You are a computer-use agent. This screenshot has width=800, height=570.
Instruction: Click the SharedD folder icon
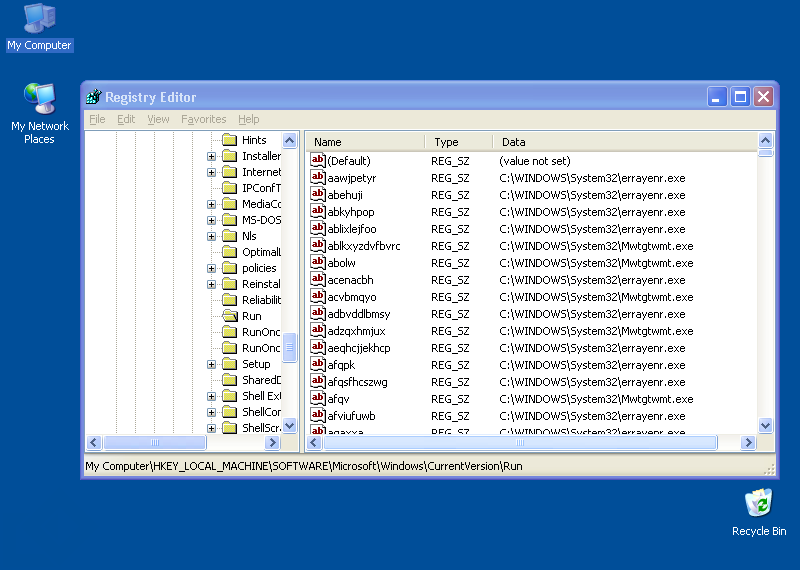(x=230, y=380)
